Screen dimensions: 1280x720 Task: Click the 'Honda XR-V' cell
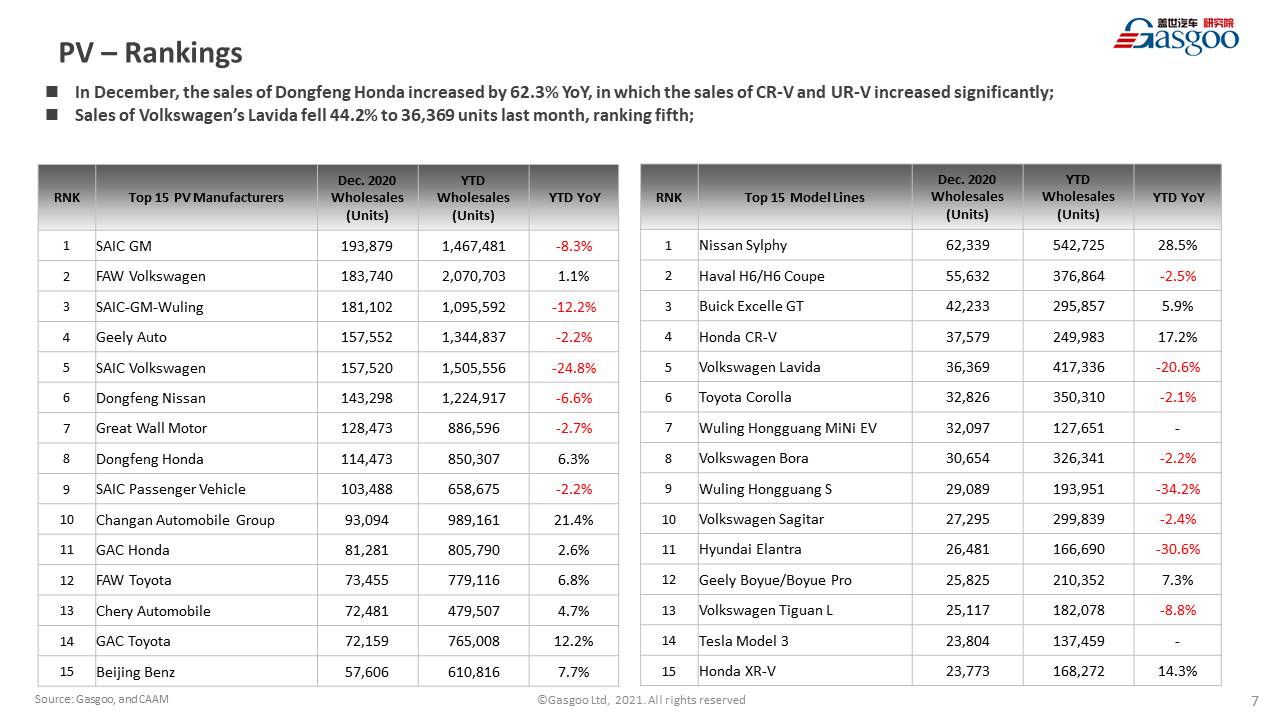[x=805, y=671]
